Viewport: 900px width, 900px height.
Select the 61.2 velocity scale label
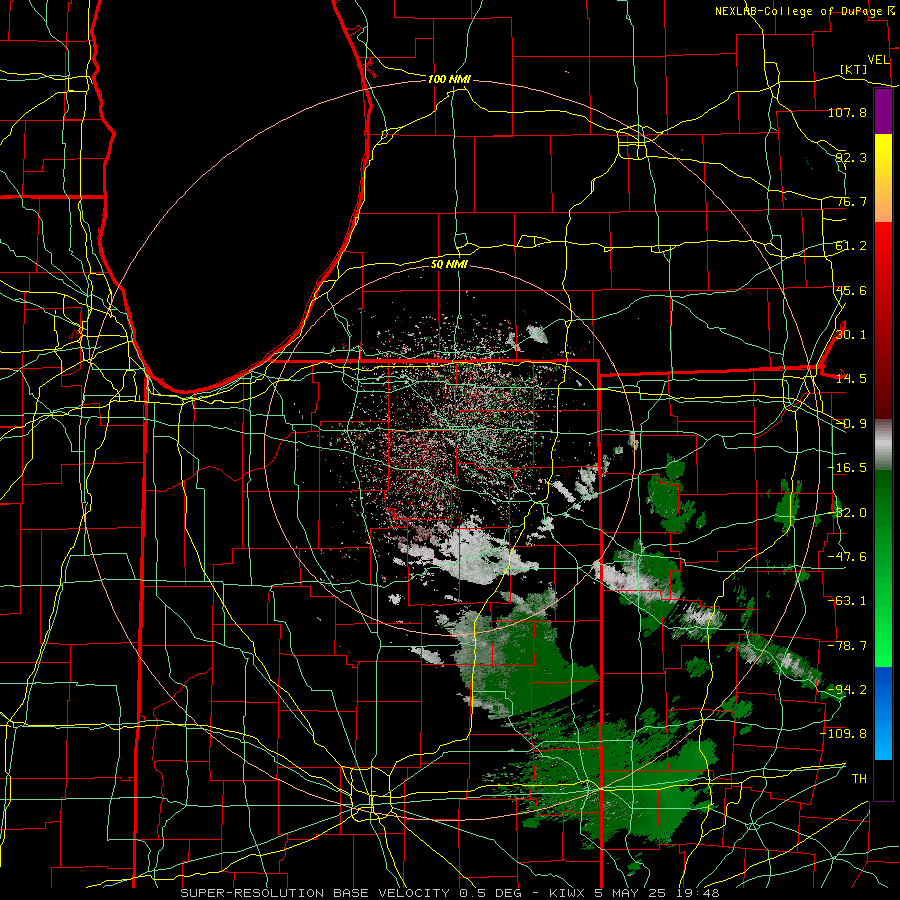coord(851,246)
